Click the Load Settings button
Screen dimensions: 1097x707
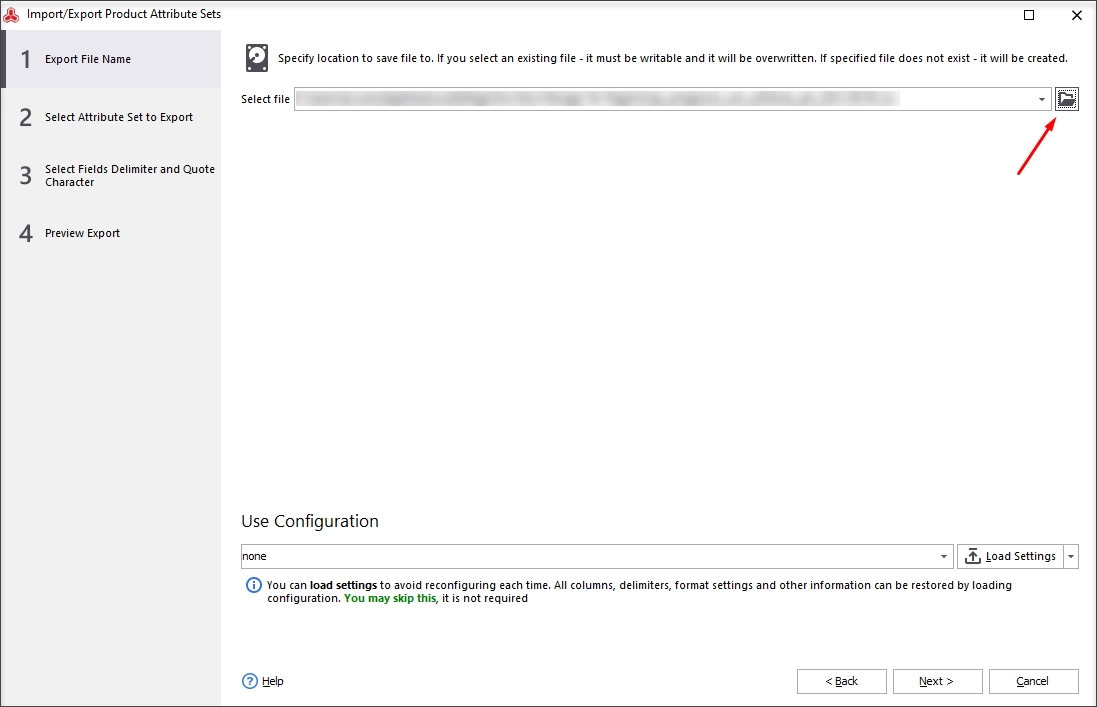pyautogui.click(x=1010, y=557)
